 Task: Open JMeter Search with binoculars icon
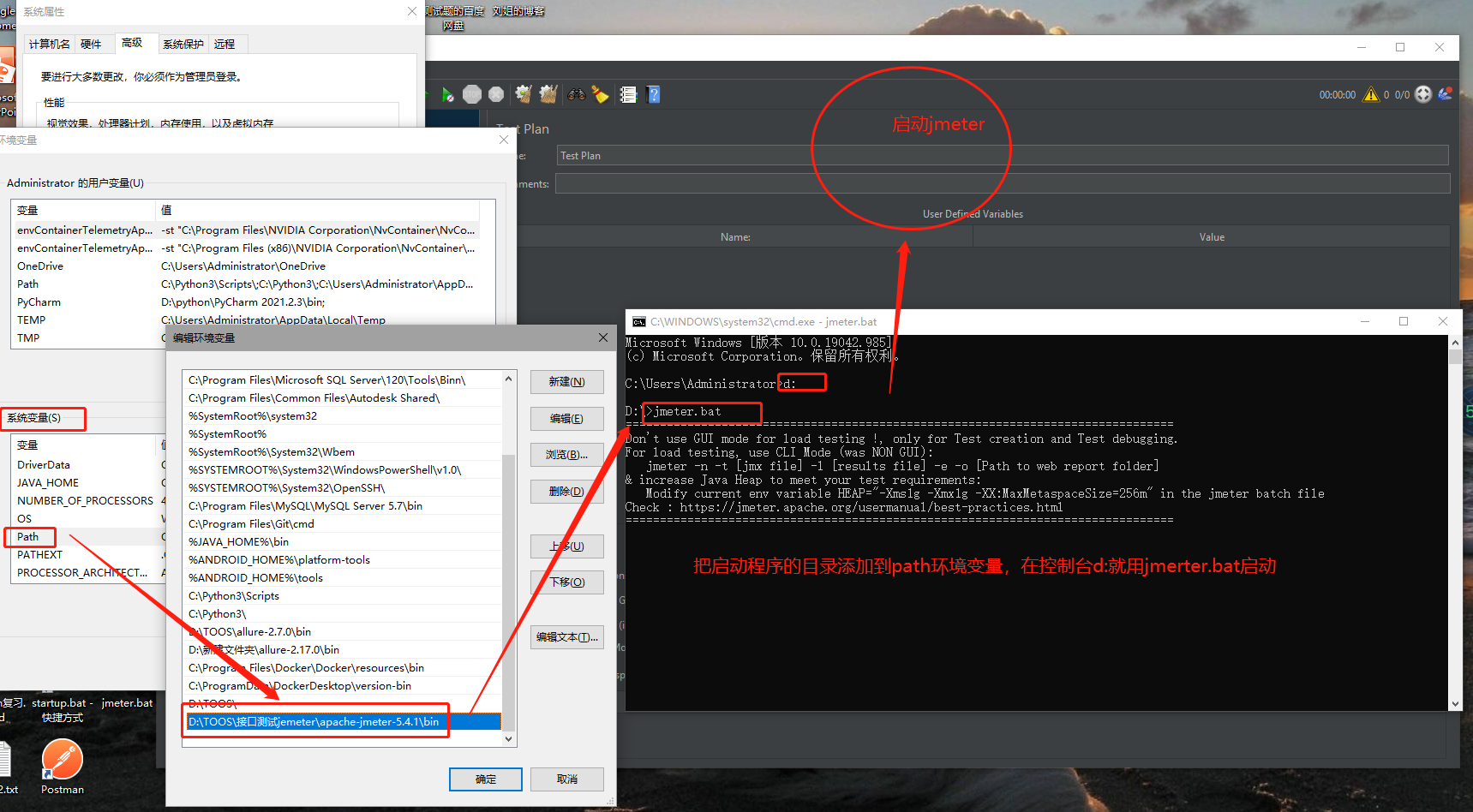pyautogui.click(x=577, y=95)
